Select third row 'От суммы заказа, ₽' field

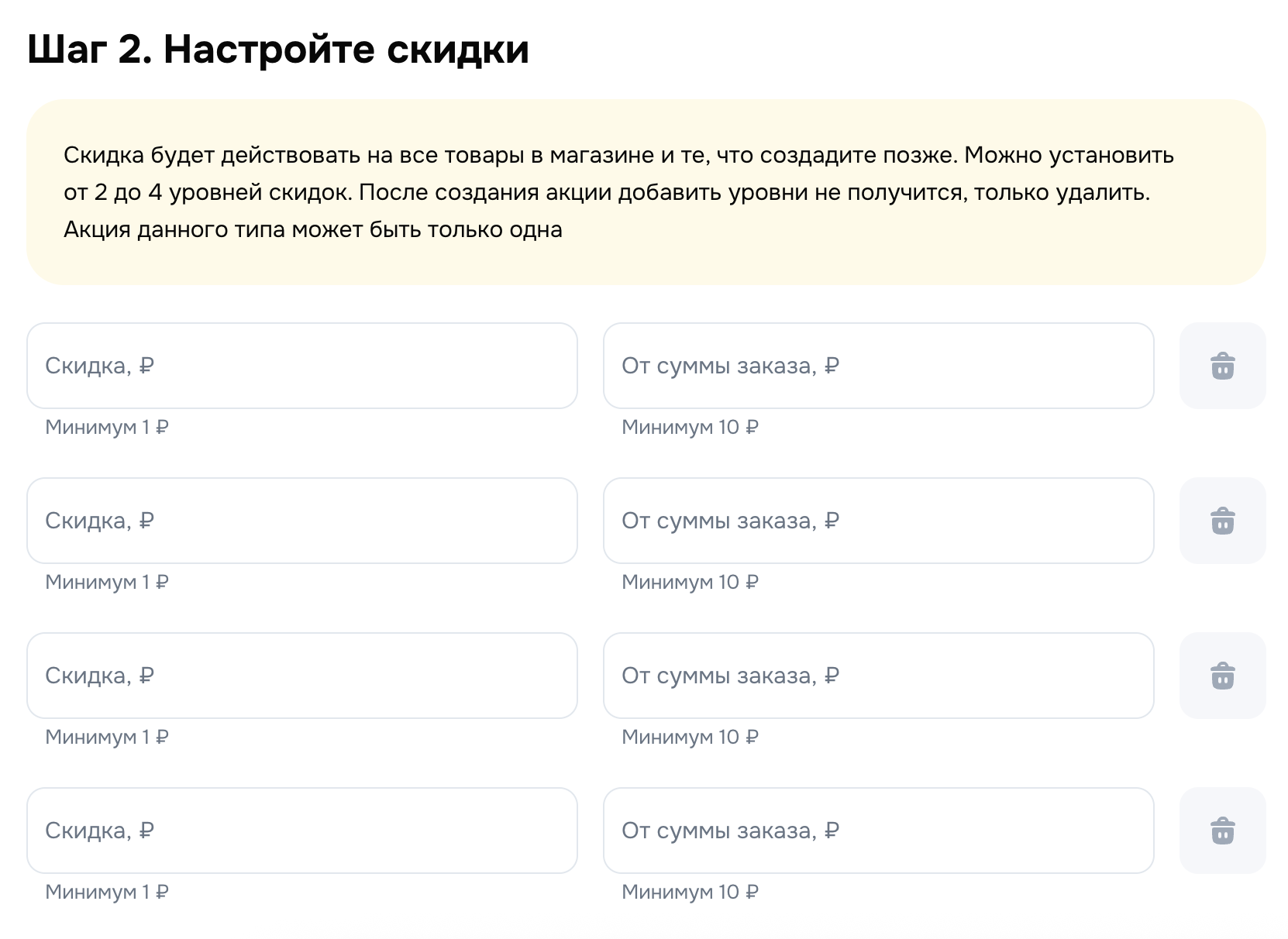pos(878,676)
